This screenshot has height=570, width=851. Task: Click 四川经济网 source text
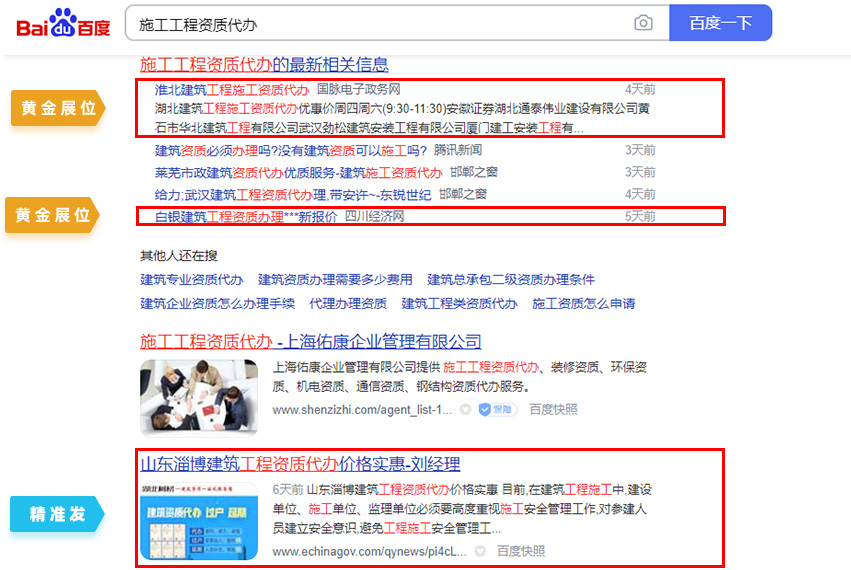[x=374, y=217]
